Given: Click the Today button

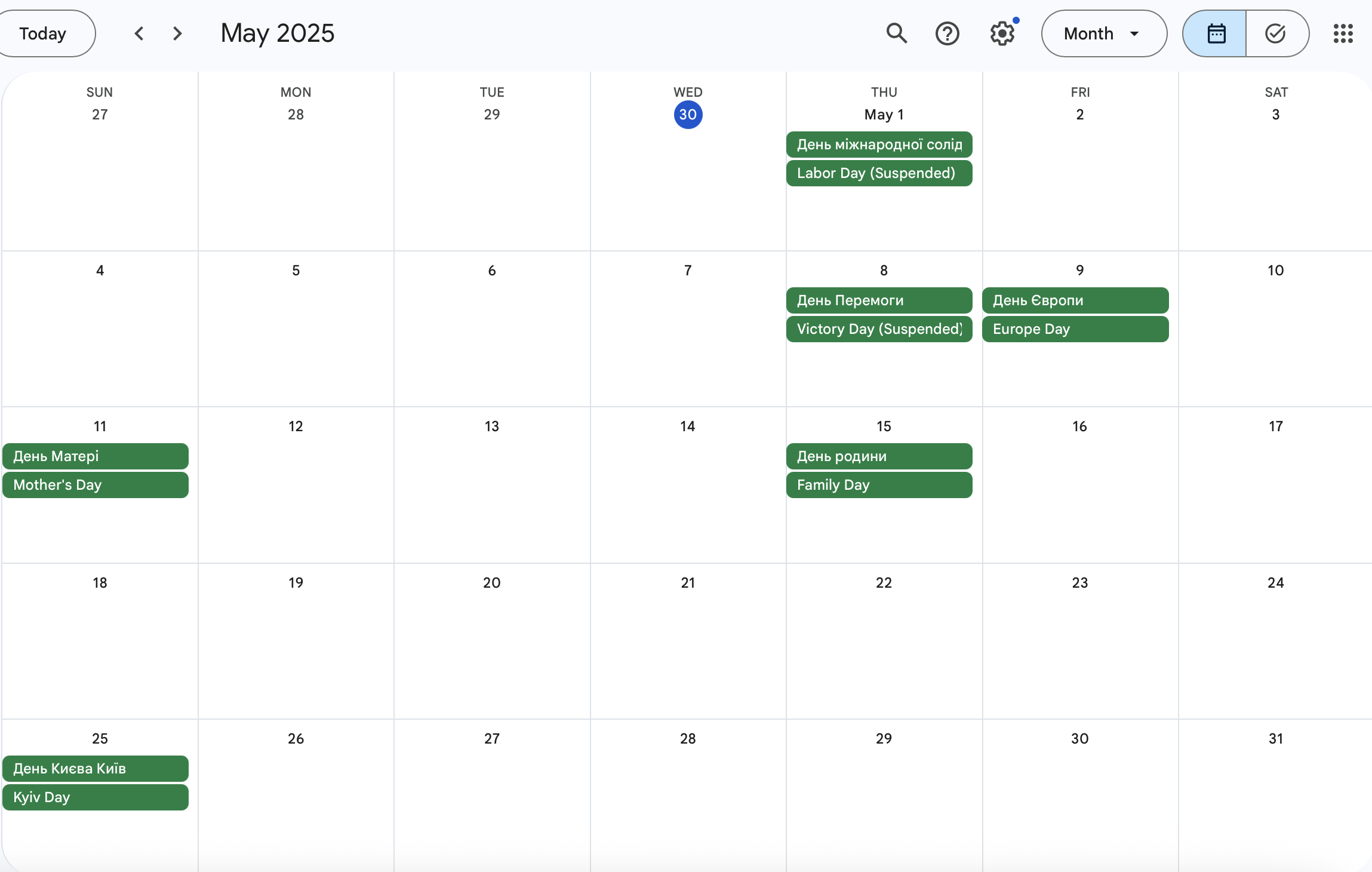Looking at the screenshot, I should 43,33.
